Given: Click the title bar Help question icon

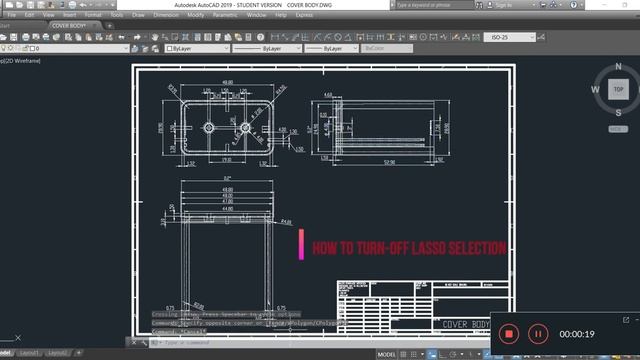Looking at the screenshot, I should tap(573, 5).
